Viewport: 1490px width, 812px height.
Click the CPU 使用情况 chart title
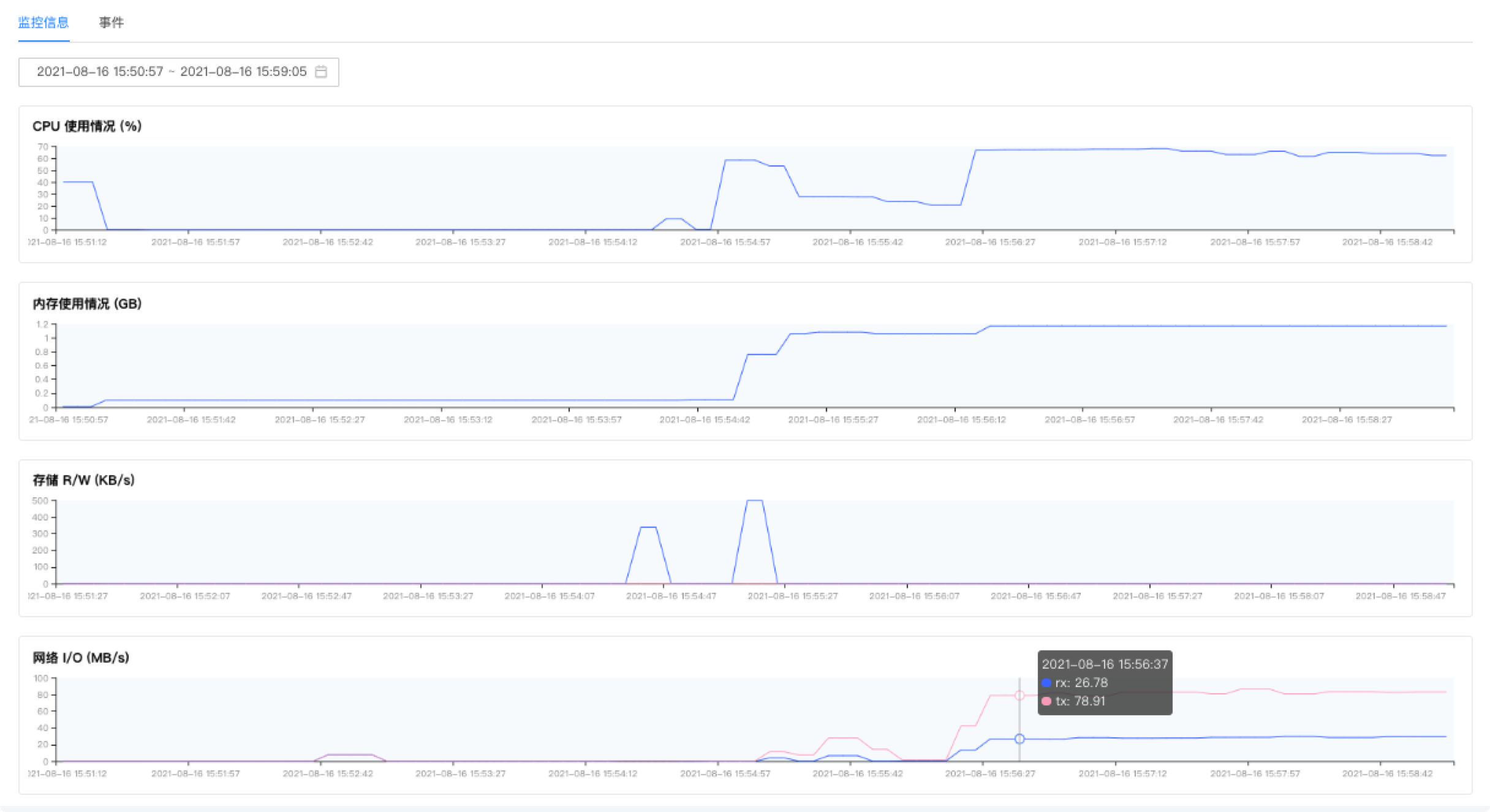[x=87, y=126]
